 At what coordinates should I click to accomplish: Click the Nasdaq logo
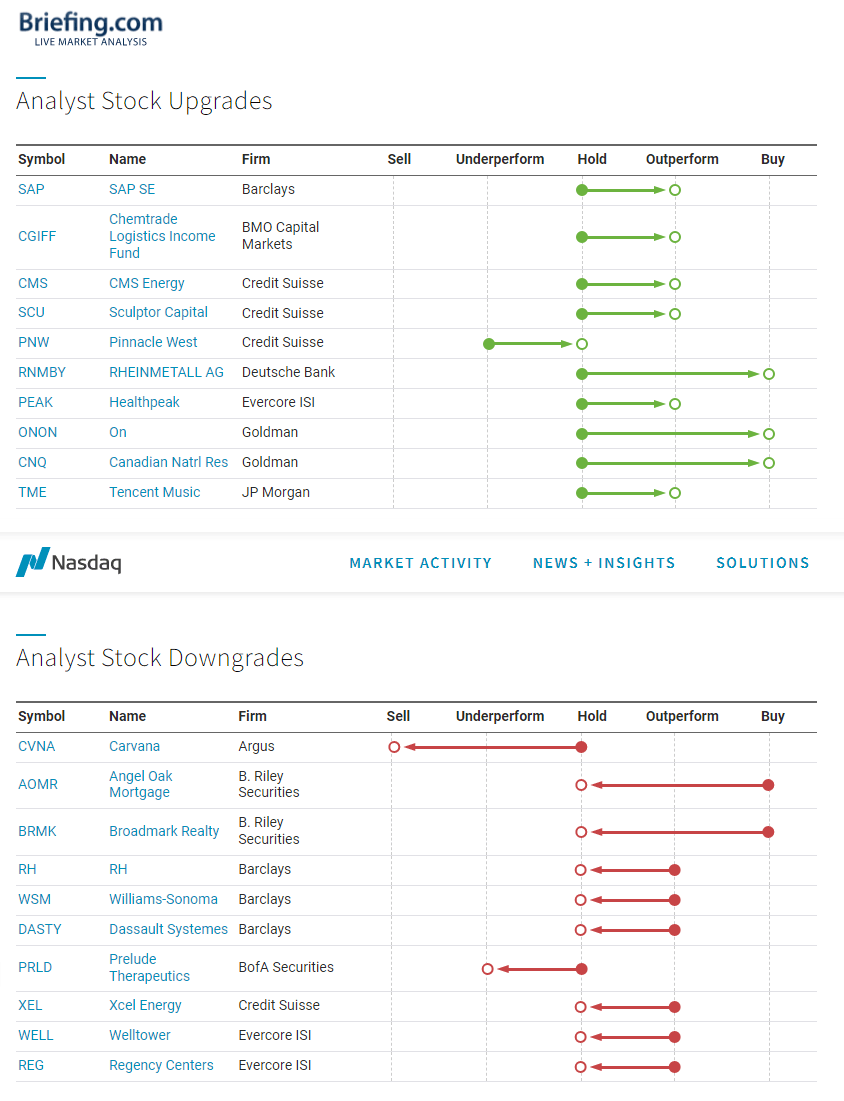click(69, 562)
